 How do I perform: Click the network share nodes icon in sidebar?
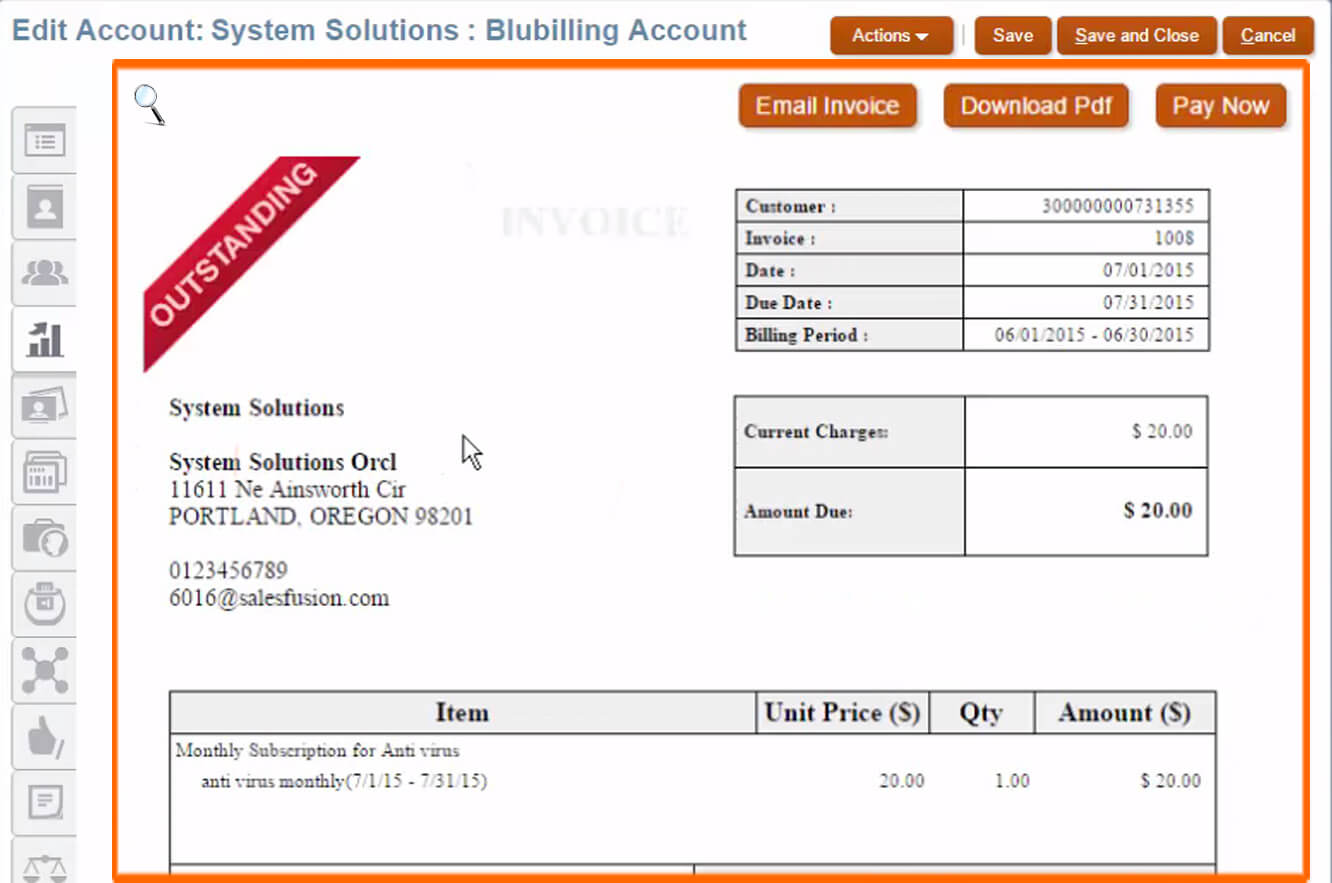[x=44, y=670]
